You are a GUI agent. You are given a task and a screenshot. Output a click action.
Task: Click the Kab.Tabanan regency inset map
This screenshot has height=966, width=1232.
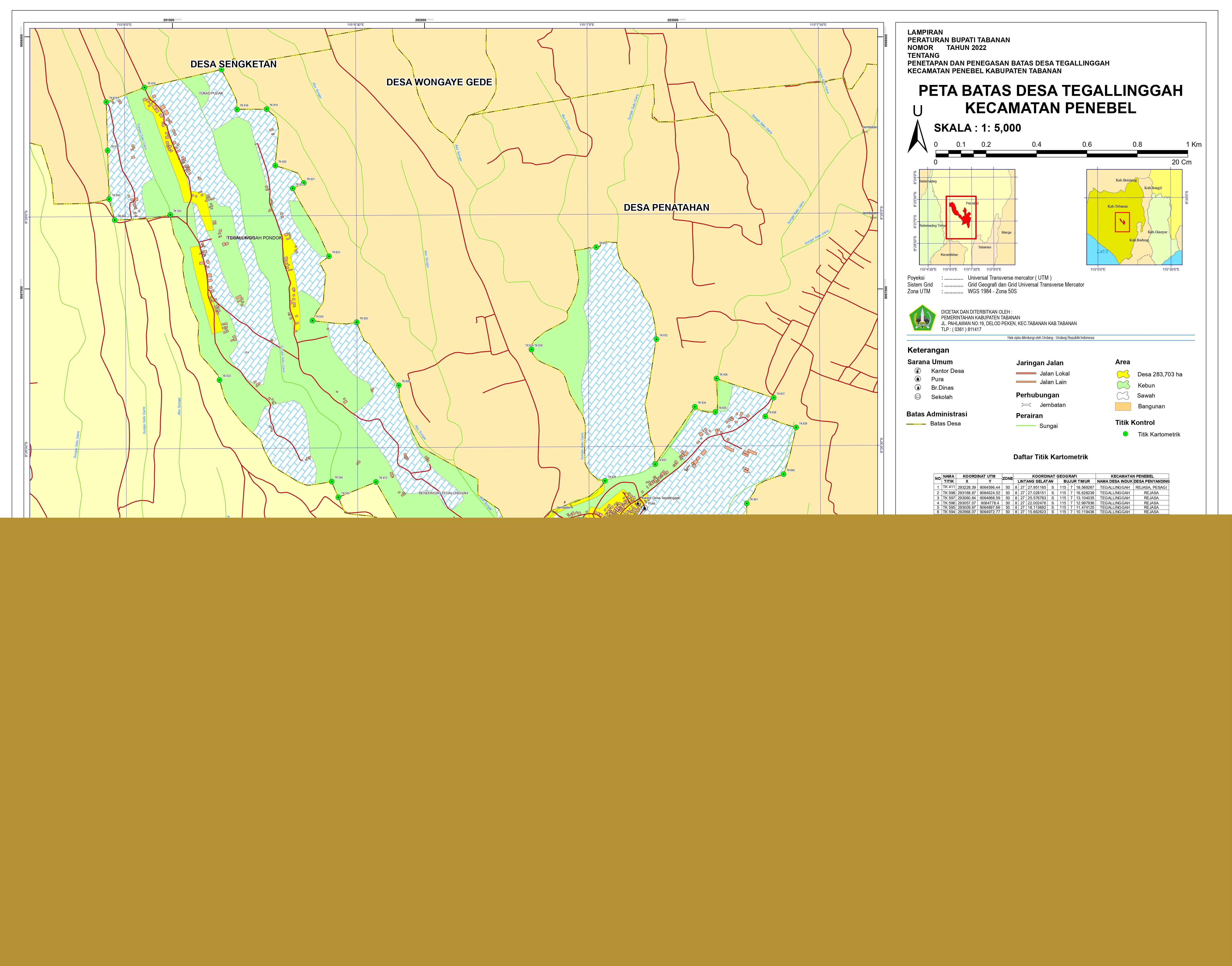pos(1134,217)
